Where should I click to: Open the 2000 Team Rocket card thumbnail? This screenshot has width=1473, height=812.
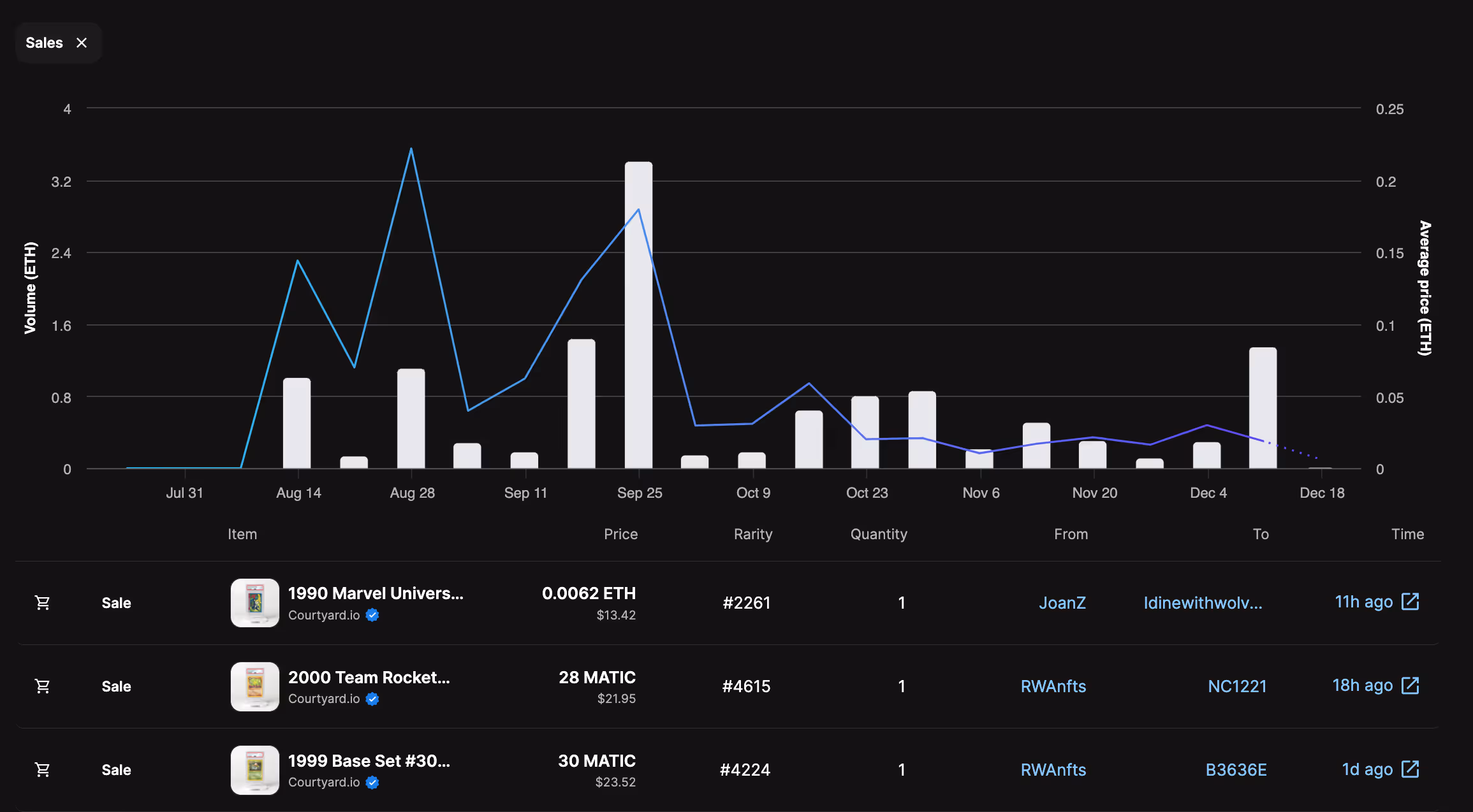(x=254, y=686)
